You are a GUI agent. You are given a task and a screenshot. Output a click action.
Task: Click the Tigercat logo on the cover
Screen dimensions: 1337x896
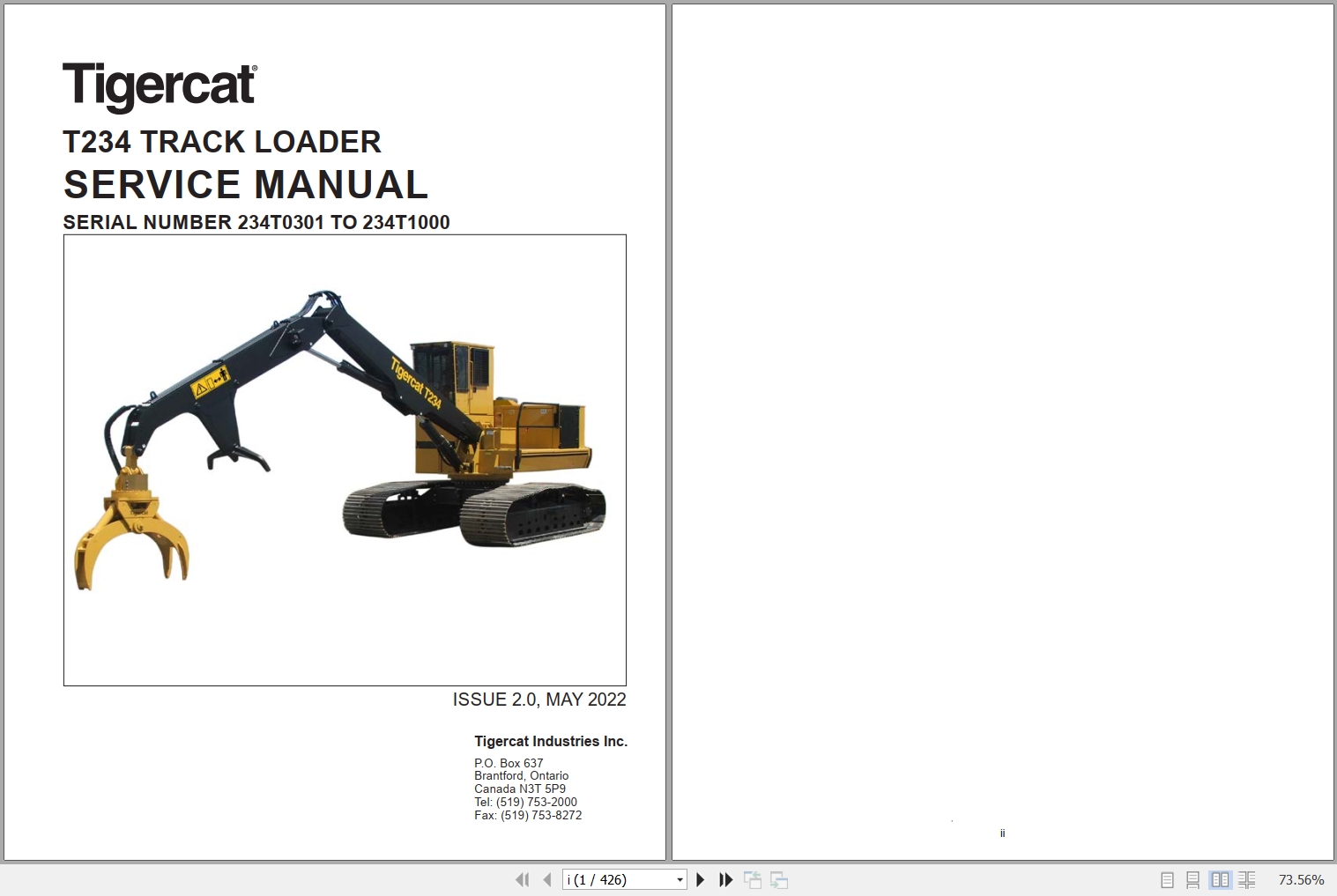[x=159, y=85]
